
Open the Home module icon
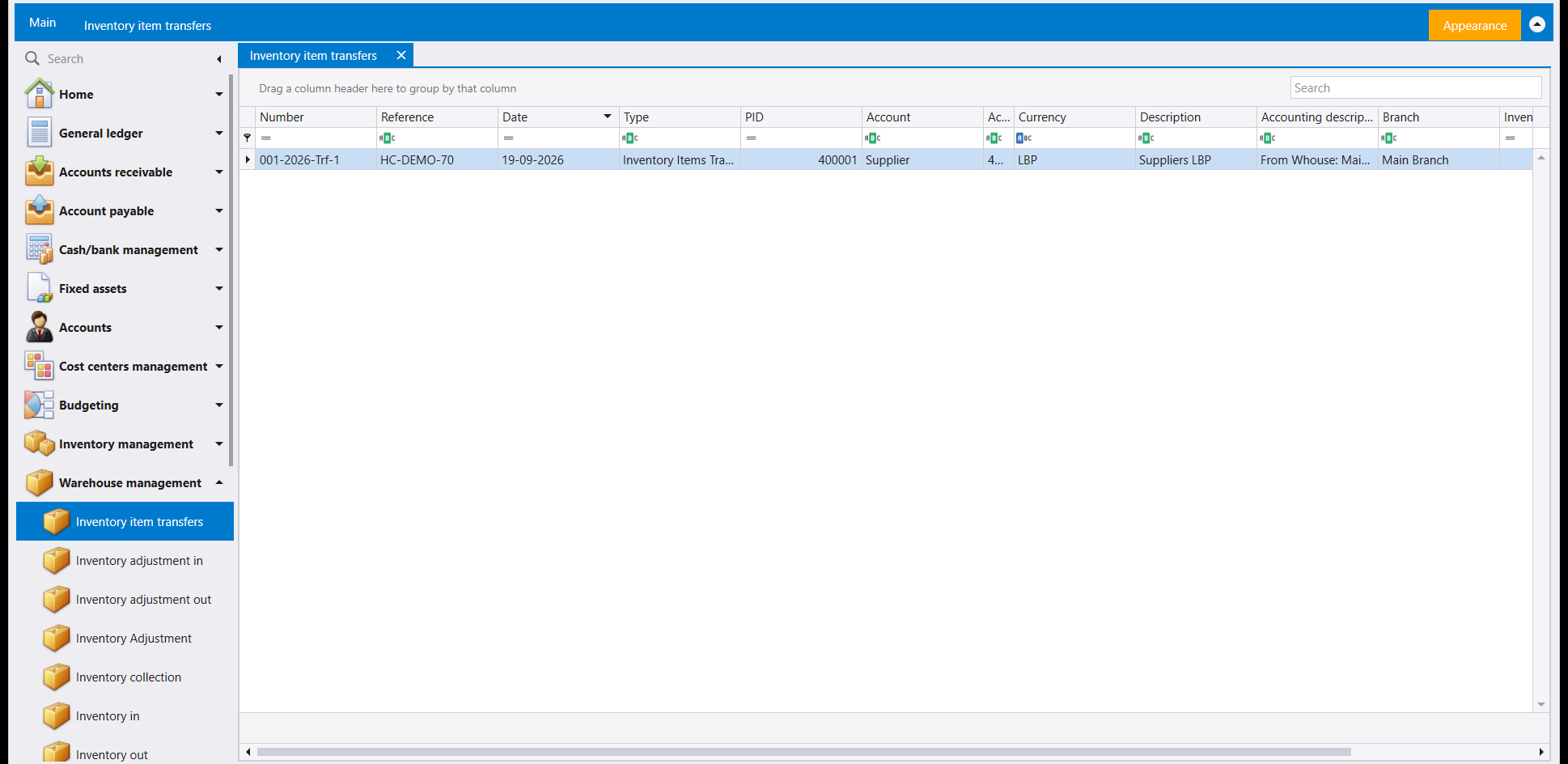39,94
